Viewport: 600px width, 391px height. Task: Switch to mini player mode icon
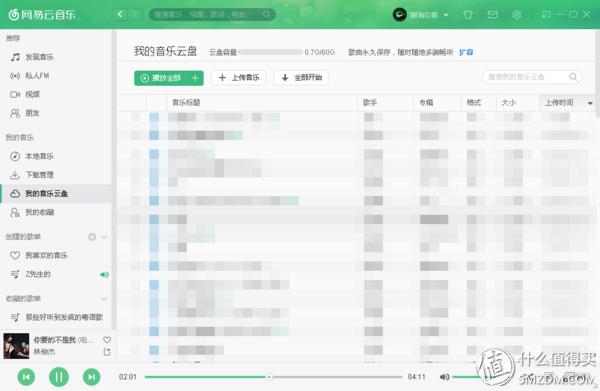tap(546, 15)
